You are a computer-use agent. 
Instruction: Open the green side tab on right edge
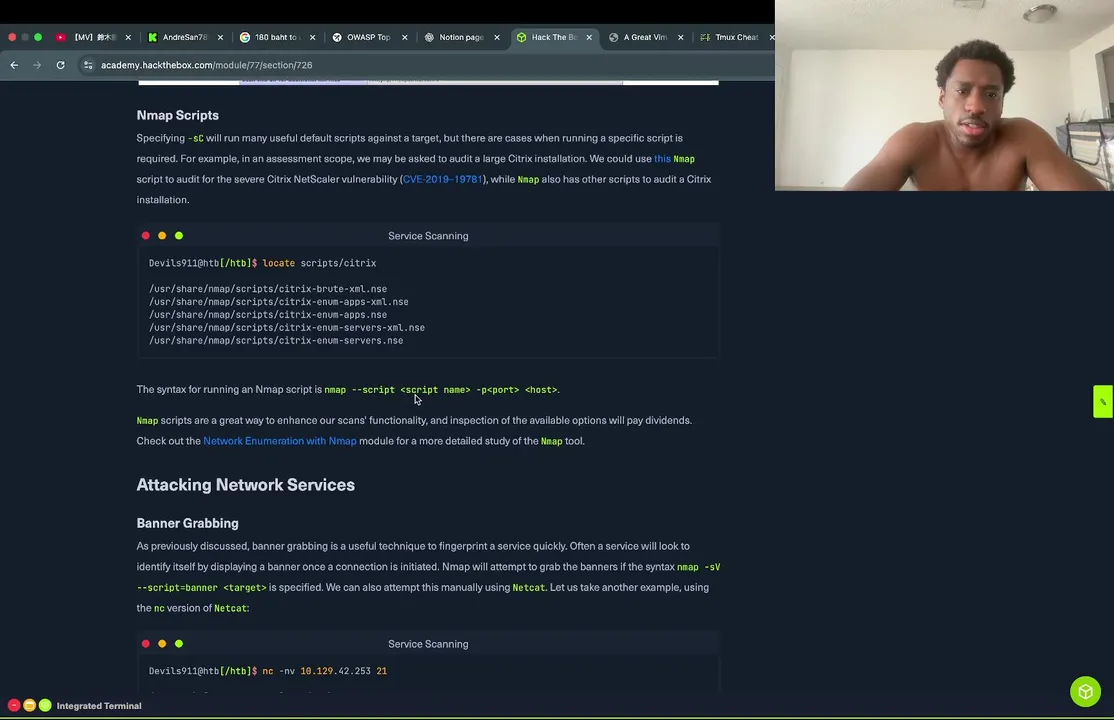point(1103,402)
